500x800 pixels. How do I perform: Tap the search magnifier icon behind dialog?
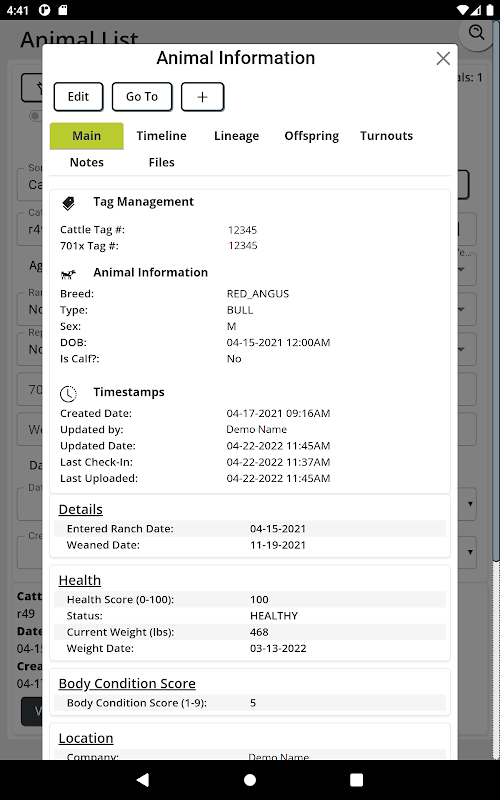(477, 33)
